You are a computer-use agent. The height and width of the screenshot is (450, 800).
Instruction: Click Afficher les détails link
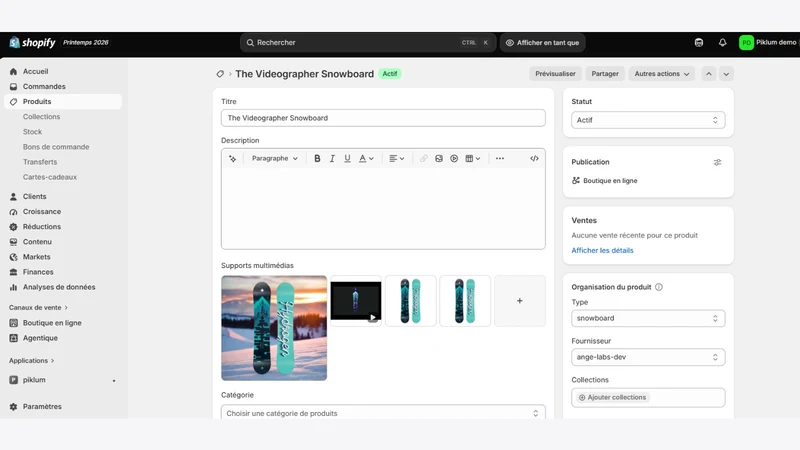tap(602, 251)
